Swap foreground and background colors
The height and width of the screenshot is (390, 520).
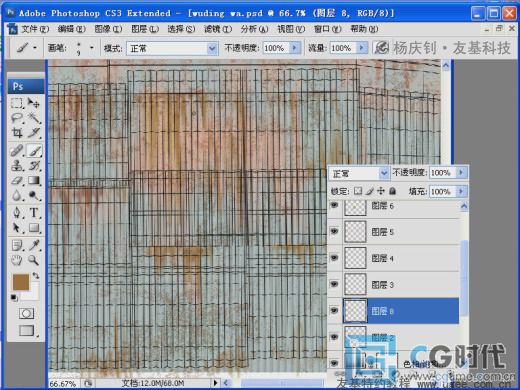pyautogui.click(x=36, y=275)
